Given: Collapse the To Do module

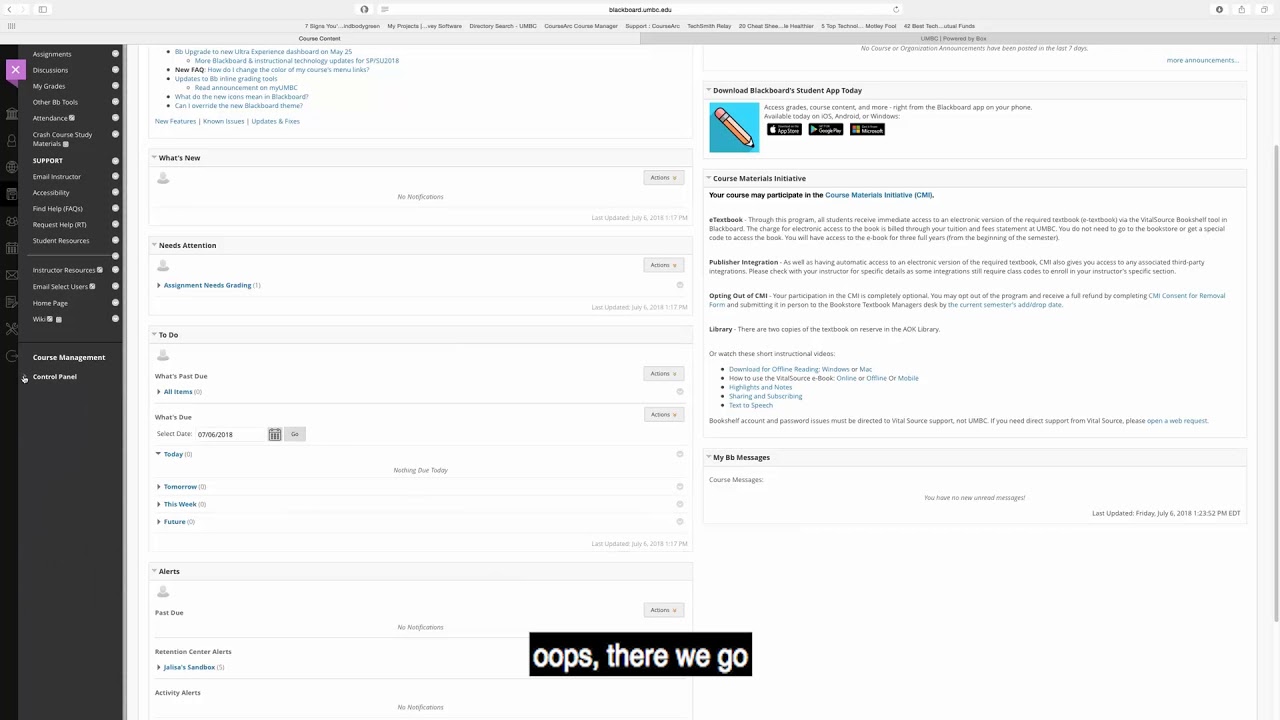Looking at the screenshot, I should point(154,335).
